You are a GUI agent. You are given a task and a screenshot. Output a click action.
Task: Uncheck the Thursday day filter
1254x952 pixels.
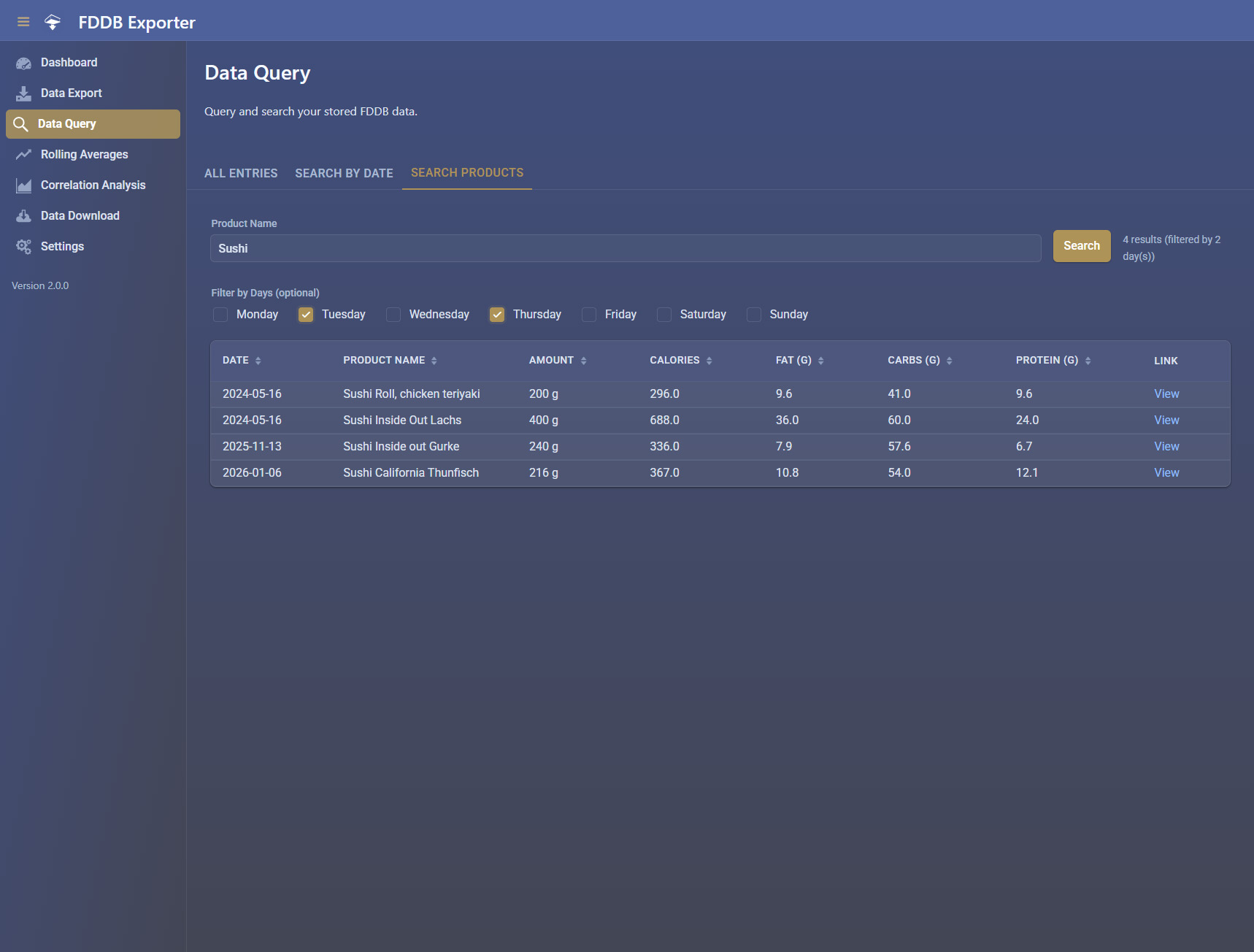pyautogui.click(x=497, y=315)
